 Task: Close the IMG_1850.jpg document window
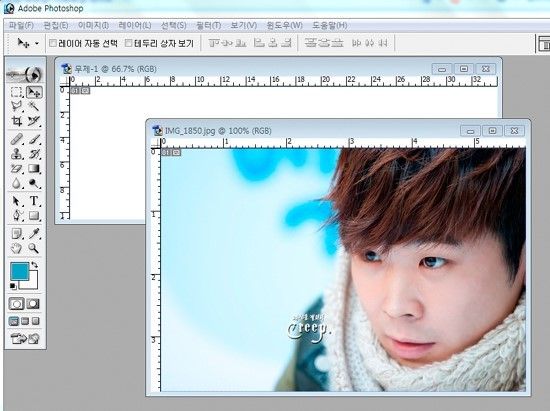point(514,131)
